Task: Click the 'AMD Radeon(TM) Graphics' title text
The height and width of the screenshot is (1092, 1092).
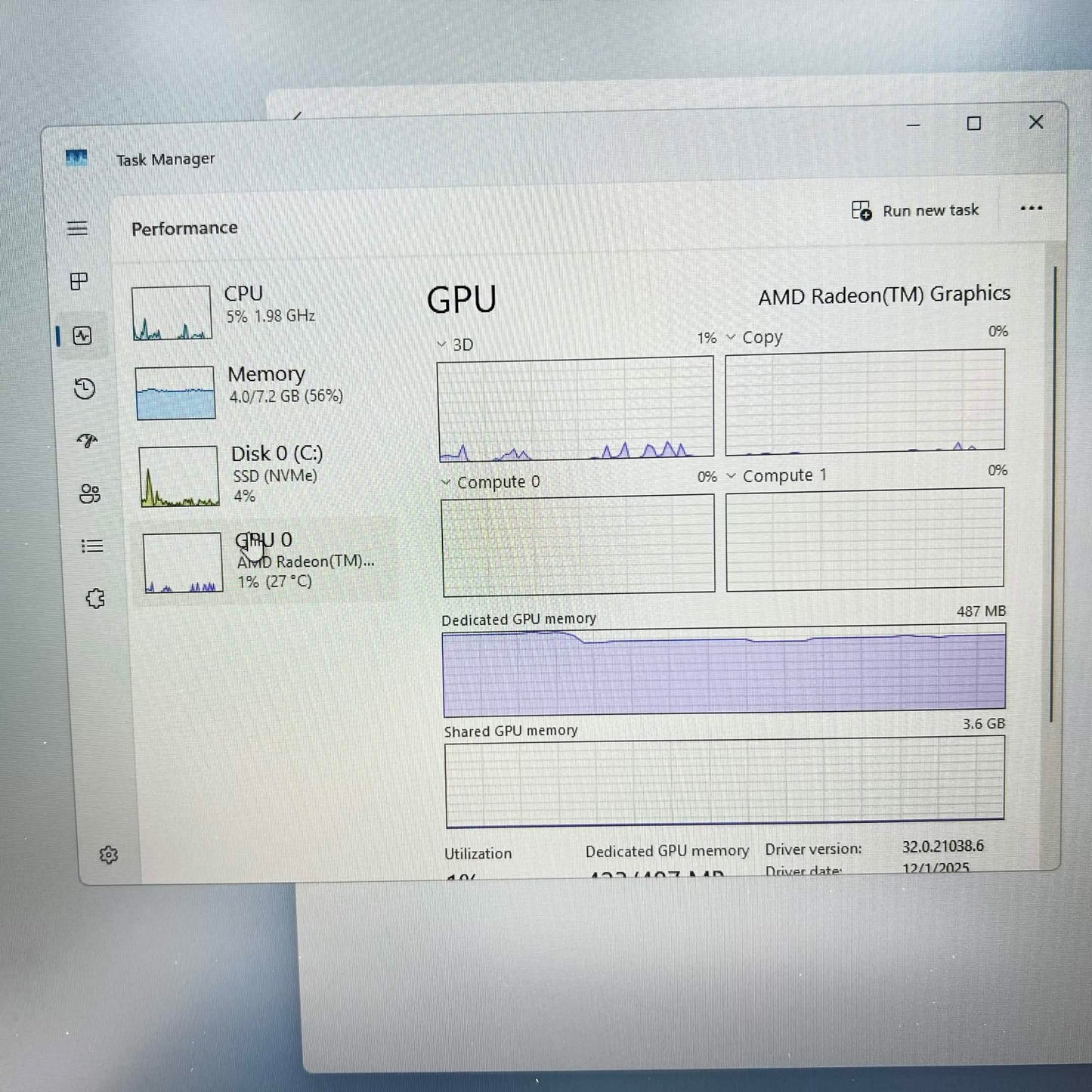Action: [884, 295]
